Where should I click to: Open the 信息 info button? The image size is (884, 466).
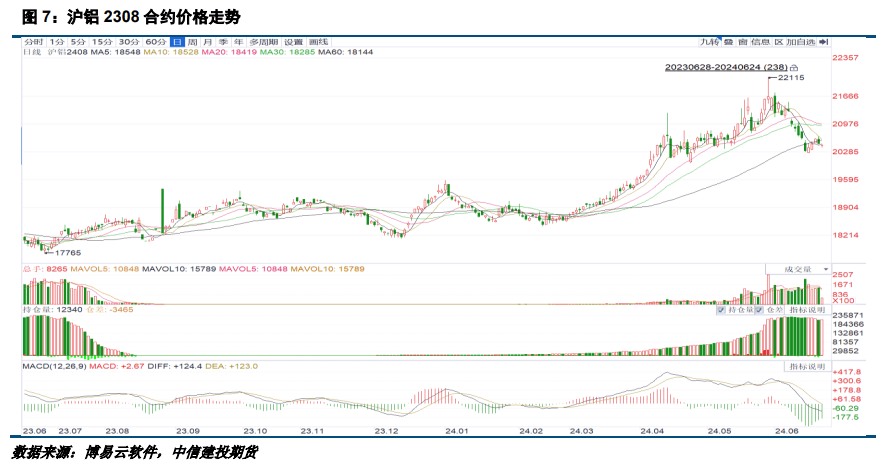click(761, 42)
